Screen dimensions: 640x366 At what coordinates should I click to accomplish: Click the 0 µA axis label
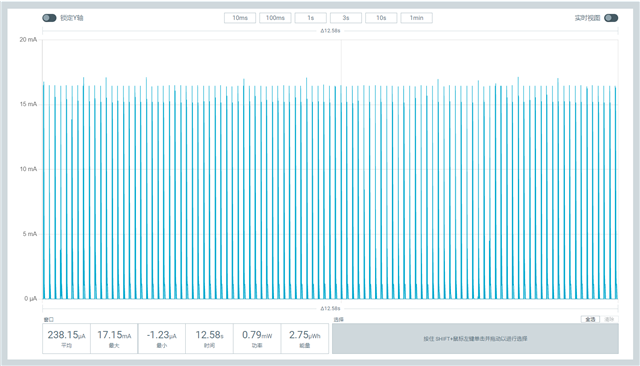[30, 299]
